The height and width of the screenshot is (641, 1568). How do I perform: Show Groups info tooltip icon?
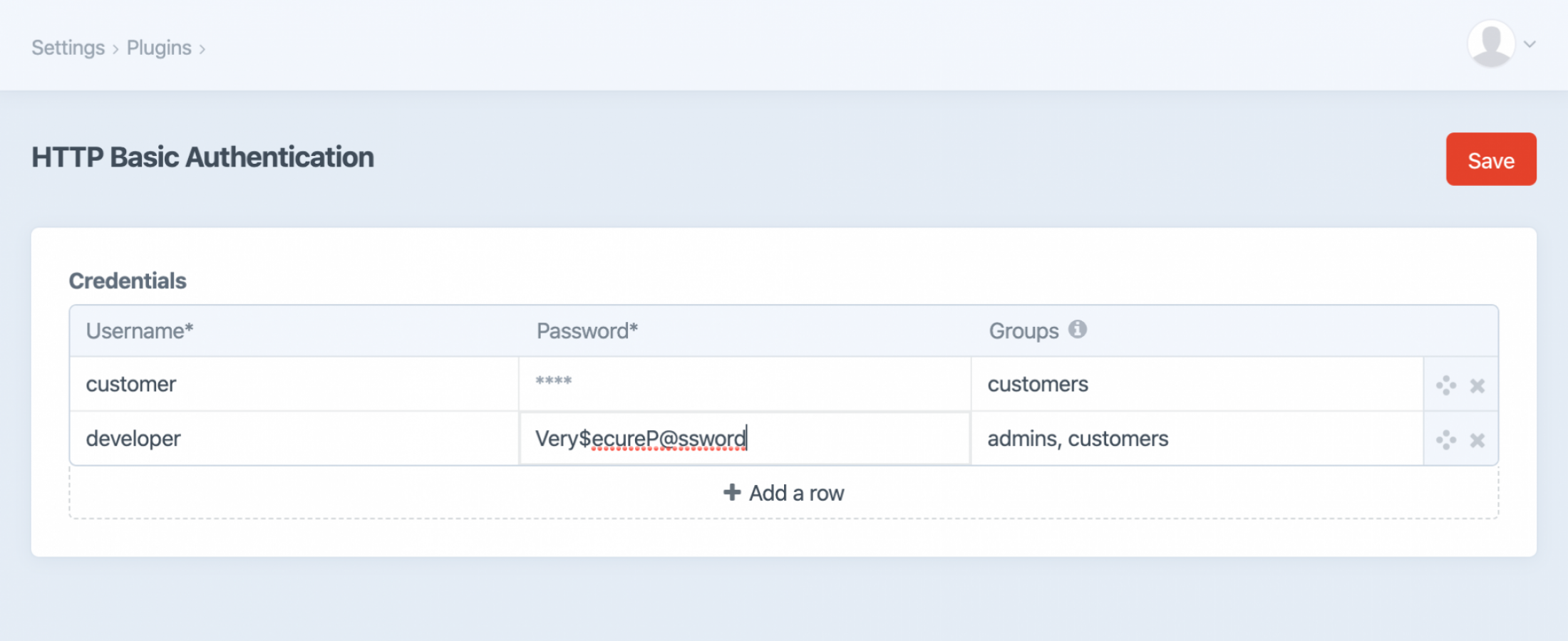[x=1077, y=329]
